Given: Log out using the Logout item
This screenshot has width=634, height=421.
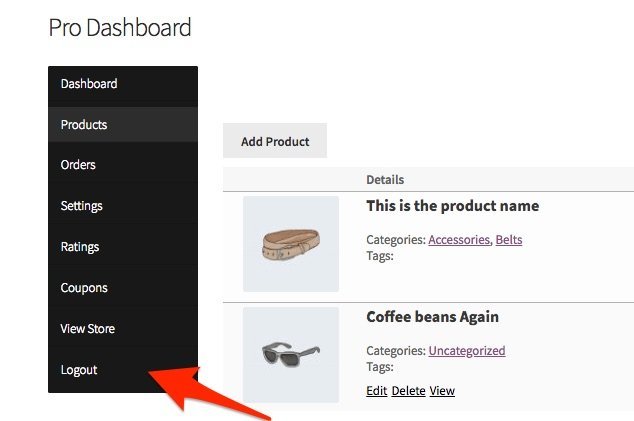Looking at the screenshot, I should pyautogui.click(x=79, y=370).
